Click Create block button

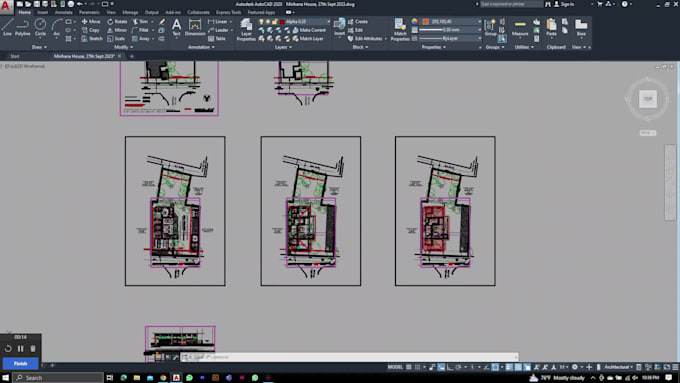click(358, 21)
